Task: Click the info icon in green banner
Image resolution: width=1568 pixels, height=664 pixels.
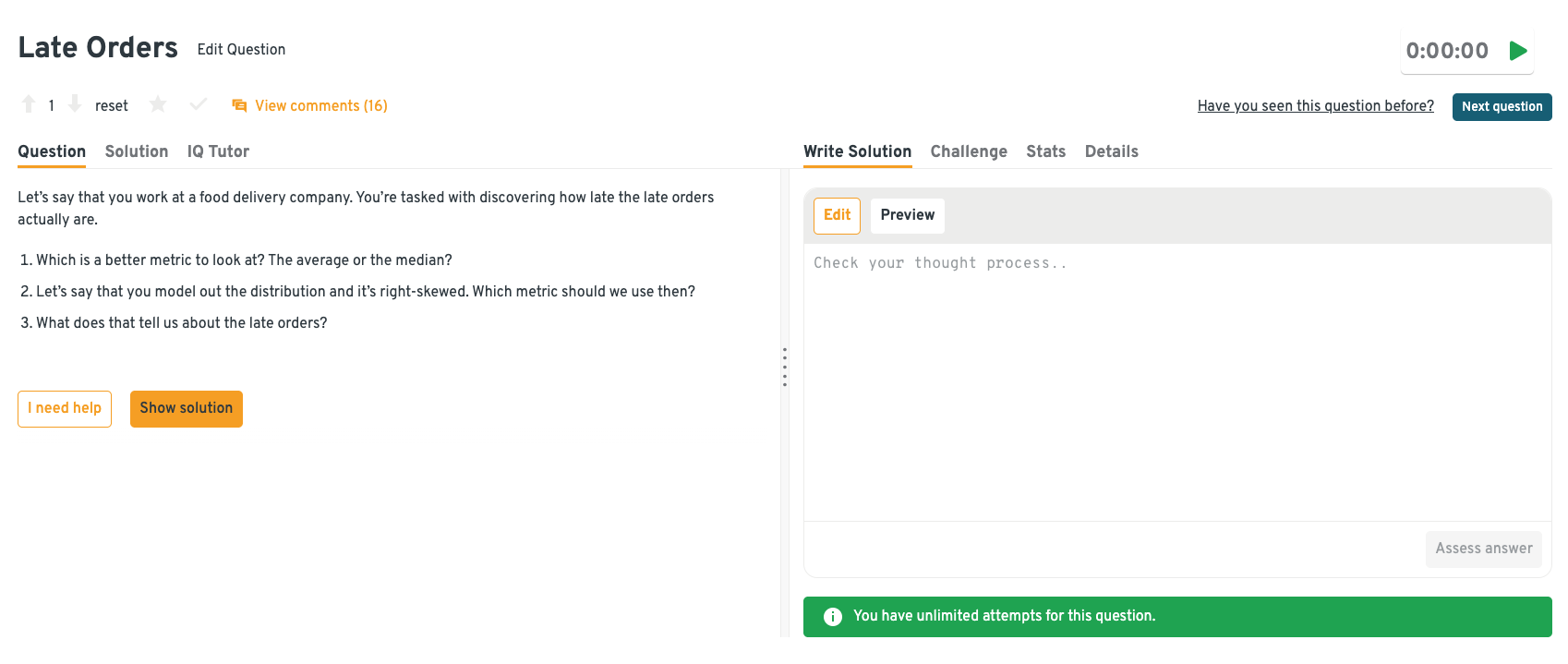Action: (x=833, y=616)
